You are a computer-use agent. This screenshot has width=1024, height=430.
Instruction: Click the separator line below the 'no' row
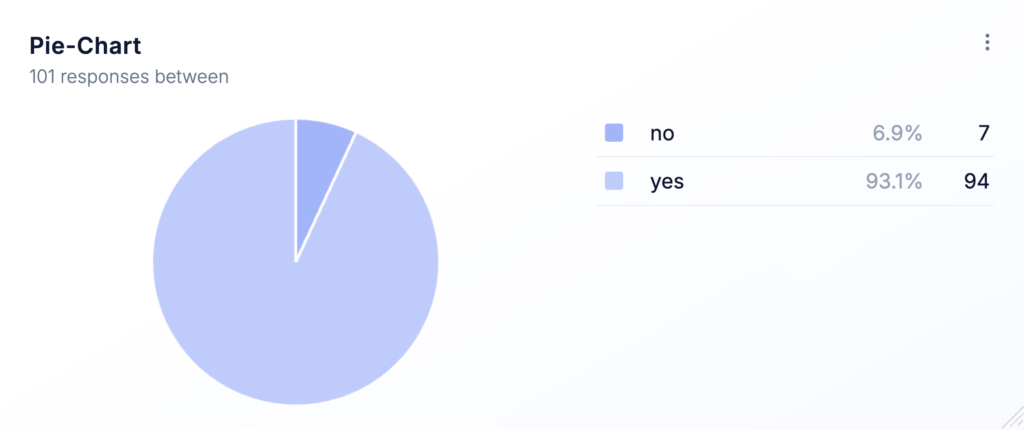(x=795, y=157)
